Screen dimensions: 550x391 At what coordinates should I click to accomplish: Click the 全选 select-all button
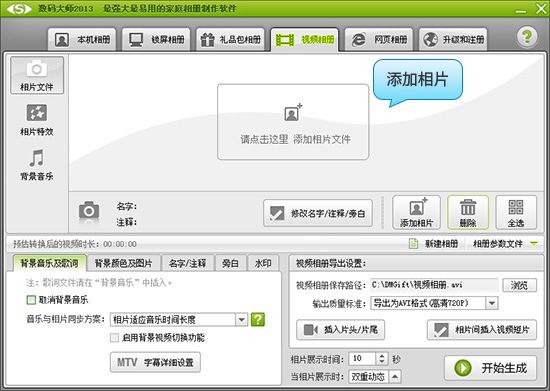click(516, 213)
